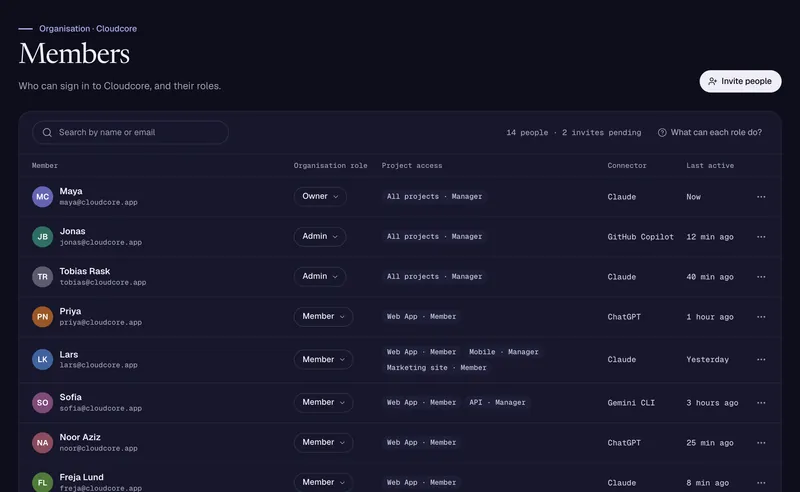Focus the Search by name or email field
Image resolution: width=800 pixels, height=492 pixels.
click(x=130, y=133)
